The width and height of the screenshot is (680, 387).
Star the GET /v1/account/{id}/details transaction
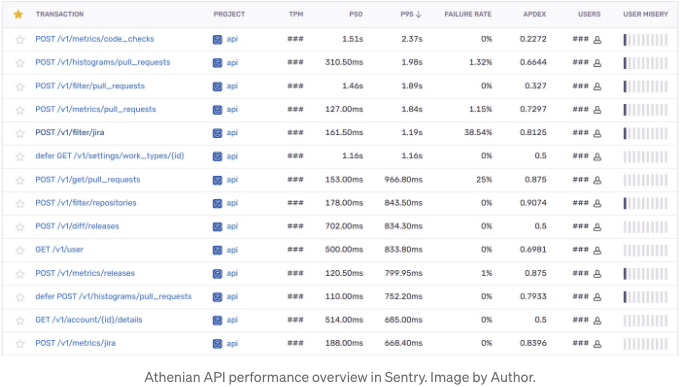point(20,321)
